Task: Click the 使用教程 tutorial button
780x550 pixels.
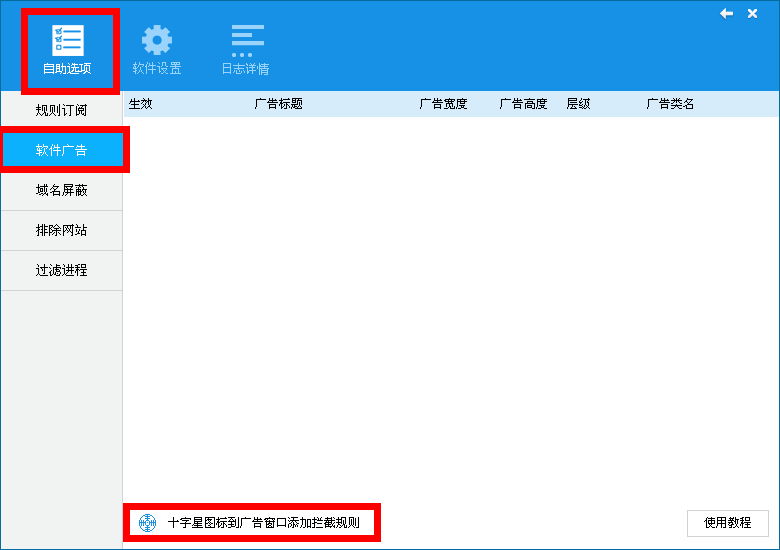Action: (728, 523)
